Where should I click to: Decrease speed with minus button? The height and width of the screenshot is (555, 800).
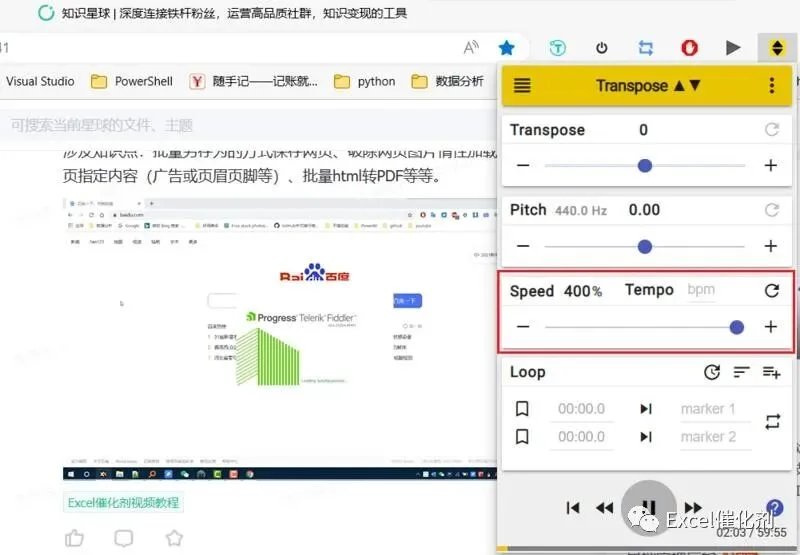523,326
